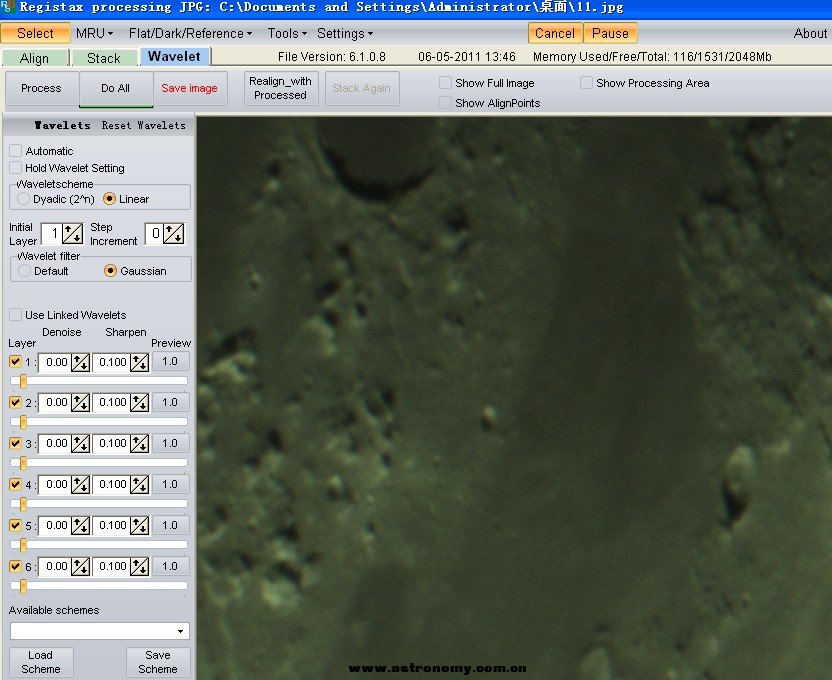Uncheck wavelet layer 5 checkbox
The height and width of the screenshot is (680, 832).
pos(15,525)
